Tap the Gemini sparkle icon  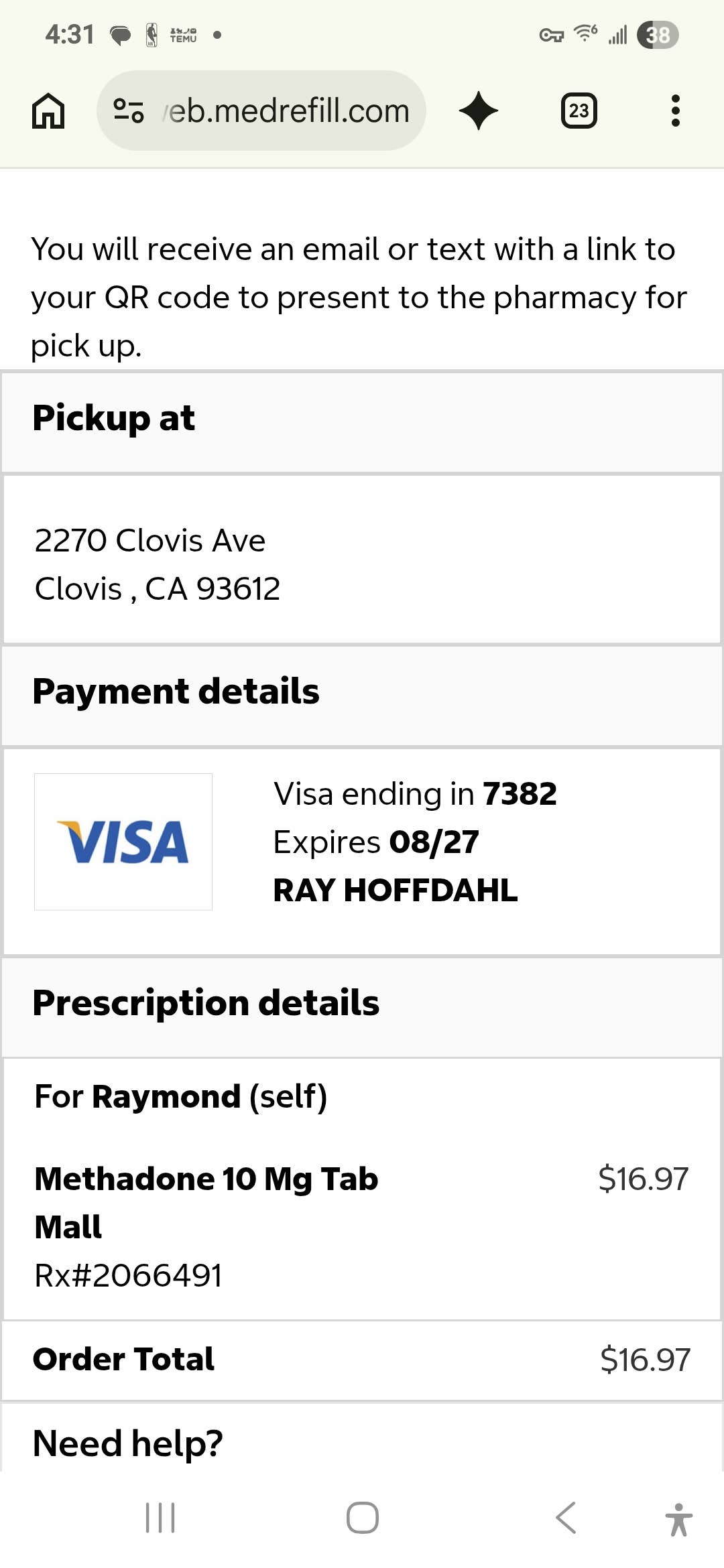[479, 111]
